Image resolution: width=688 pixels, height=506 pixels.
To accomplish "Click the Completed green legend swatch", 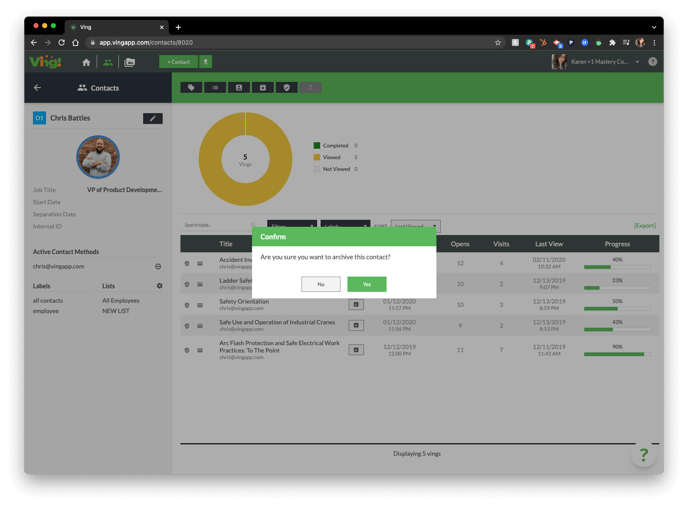I will pyautogui.click(x=317, y=145).
